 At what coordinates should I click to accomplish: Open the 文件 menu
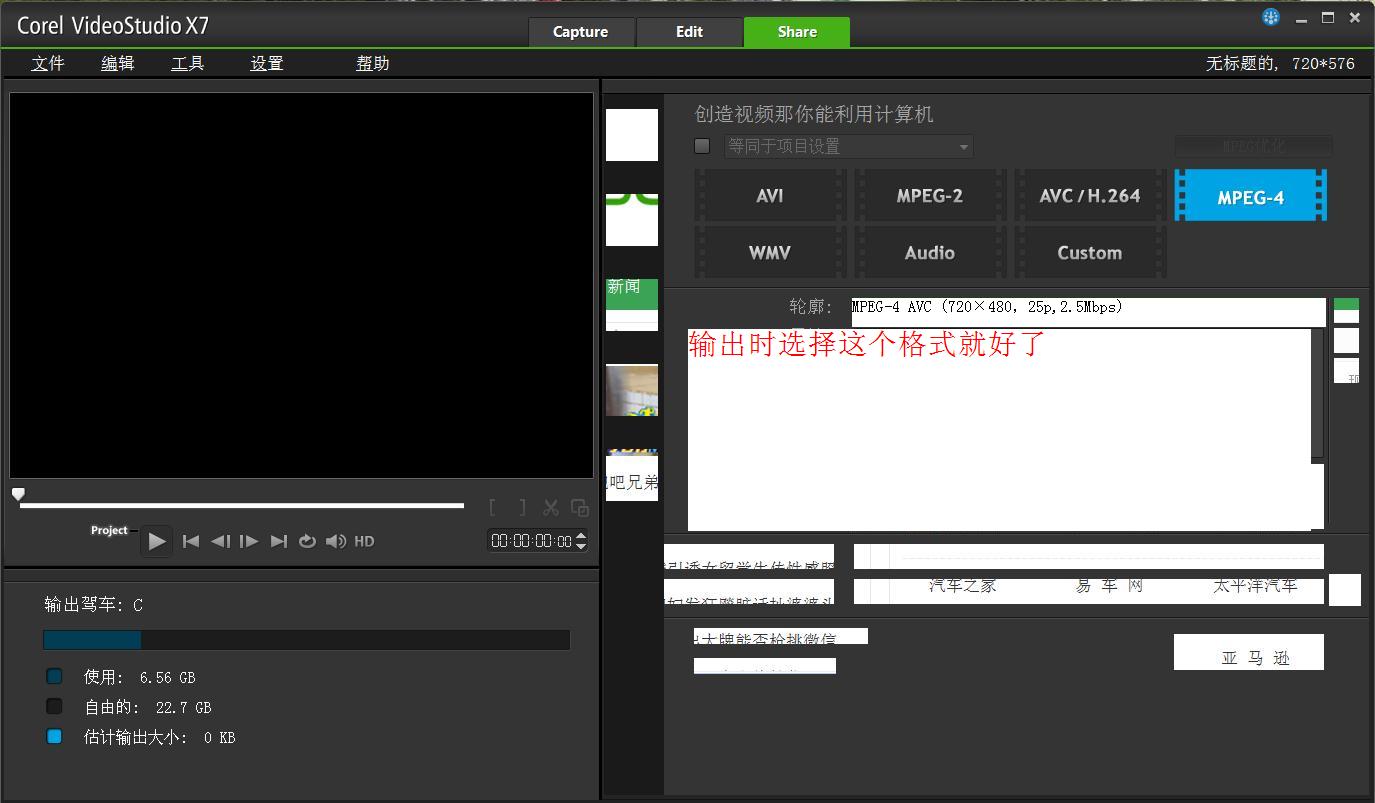[48, 63]
